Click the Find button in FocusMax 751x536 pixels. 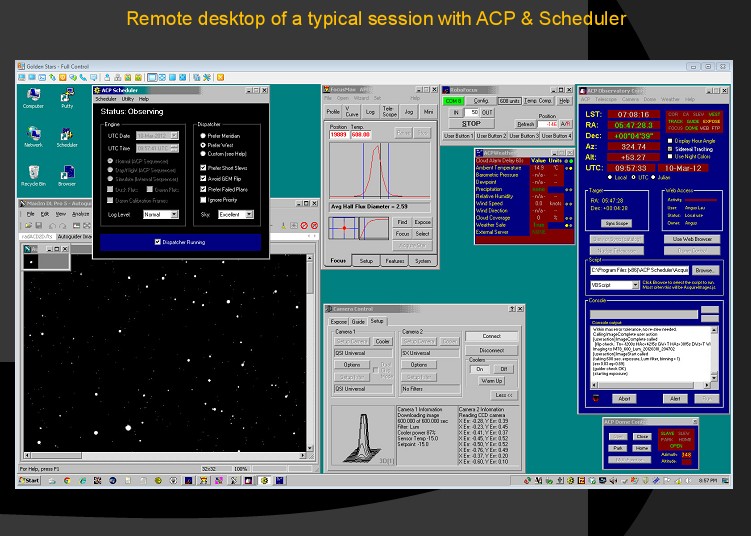click(402, 222)
